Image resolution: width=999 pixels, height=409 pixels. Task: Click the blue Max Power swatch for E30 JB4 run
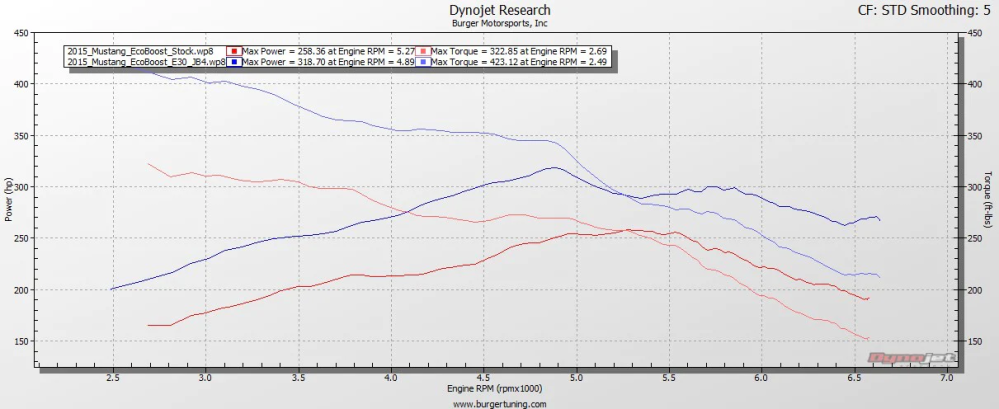coord(234,62)
